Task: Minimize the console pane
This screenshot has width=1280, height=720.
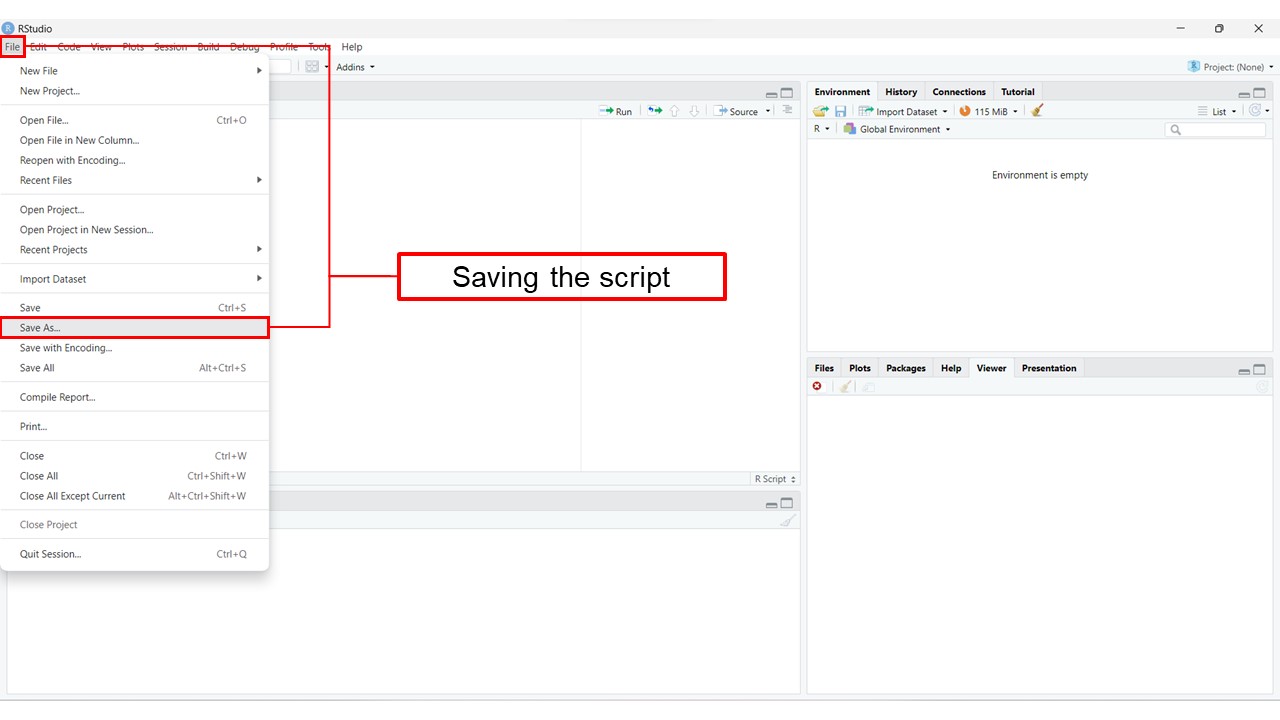Action: tap(771, 505)
